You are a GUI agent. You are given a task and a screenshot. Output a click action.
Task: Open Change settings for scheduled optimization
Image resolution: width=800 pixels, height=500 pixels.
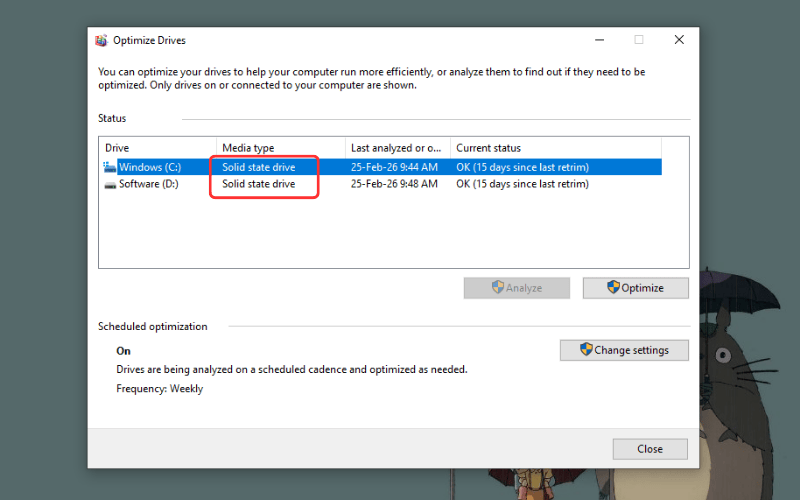coord(625,350)
